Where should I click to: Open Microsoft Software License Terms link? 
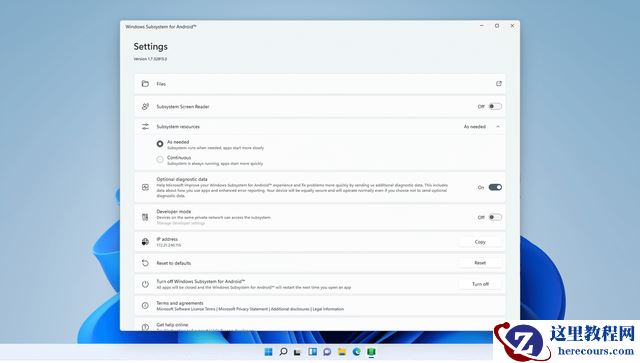coord(186,309)
